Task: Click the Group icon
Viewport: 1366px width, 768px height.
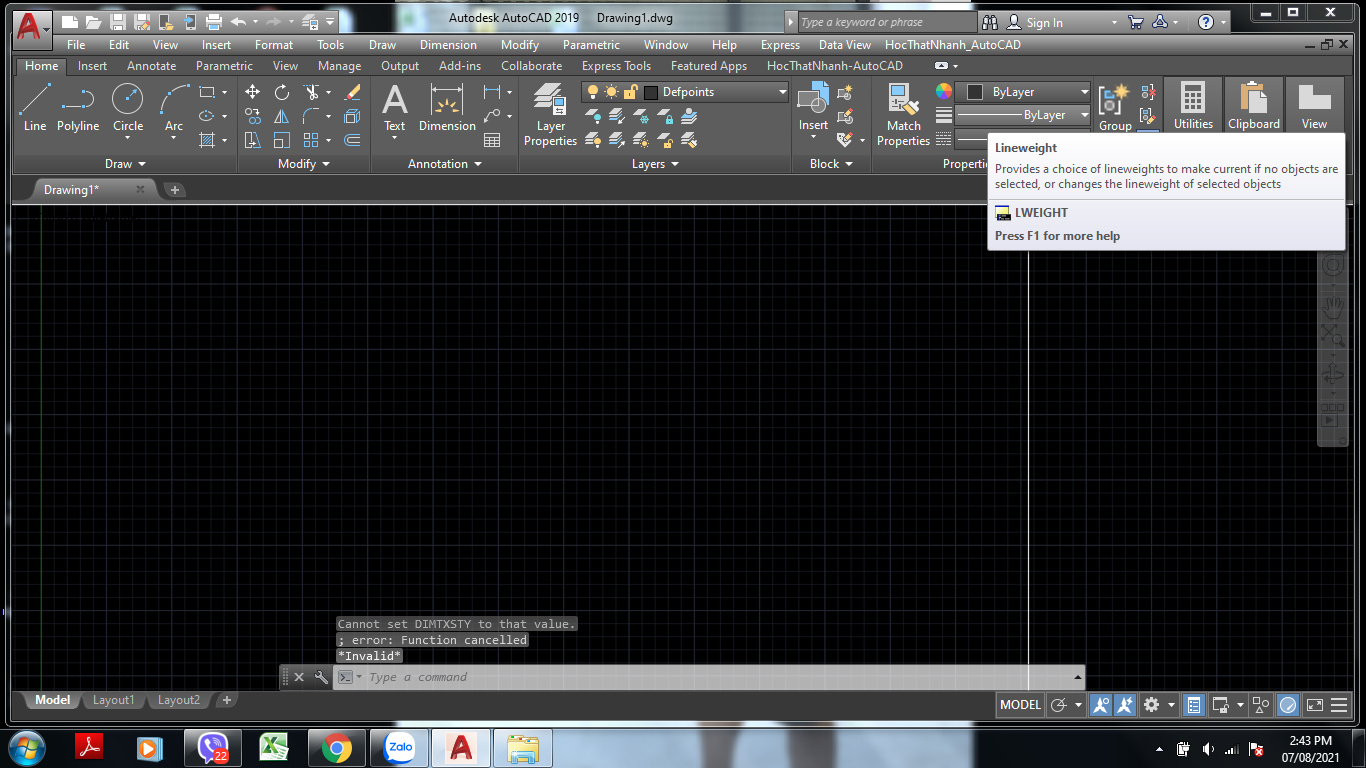Action: click(x=1115, y=108)
